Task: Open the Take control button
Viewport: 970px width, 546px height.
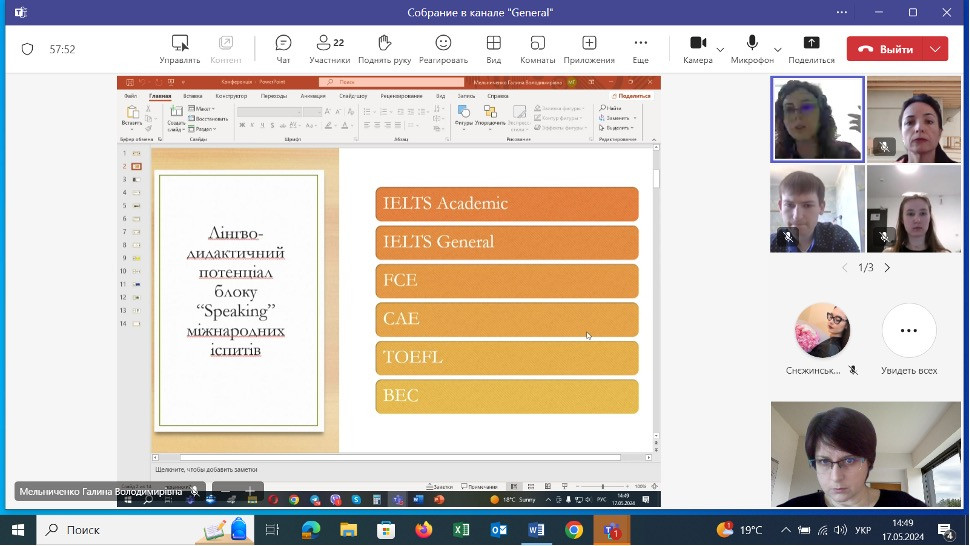Action: click(180, 48)
